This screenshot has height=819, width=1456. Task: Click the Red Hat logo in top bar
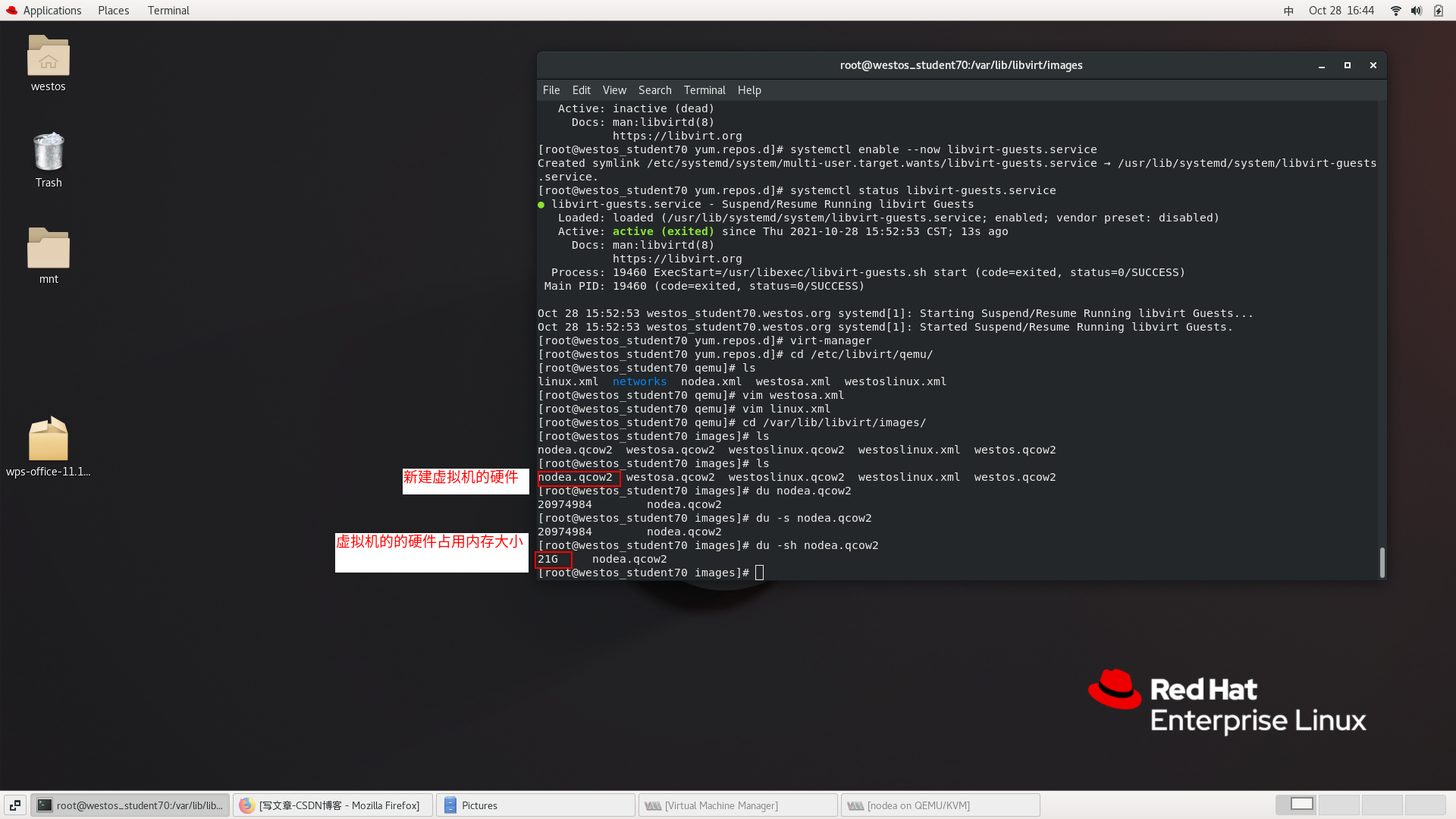point(11,10)
